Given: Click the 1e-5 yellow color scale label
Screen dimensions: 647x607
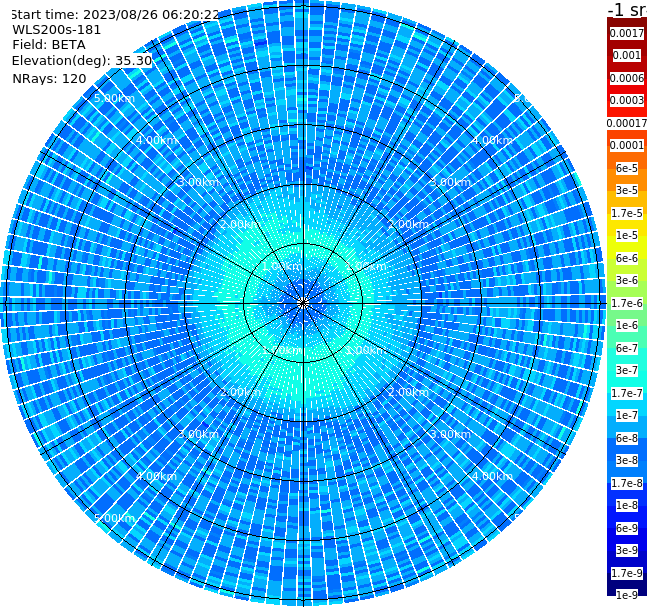Looking at the screenshot, I should [x=627, y=235].
